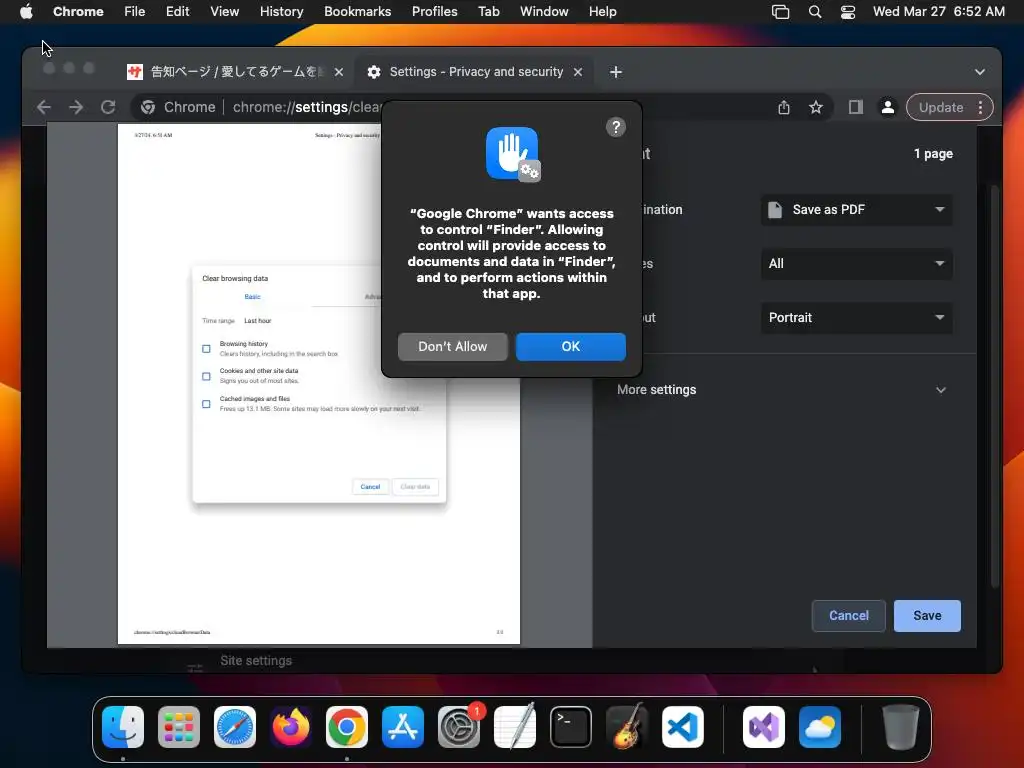Image resolution: width=1024 pixels, height=768 pixels.
Task: Open the Save as PDF destination dropdown
Action: [856, 210]
